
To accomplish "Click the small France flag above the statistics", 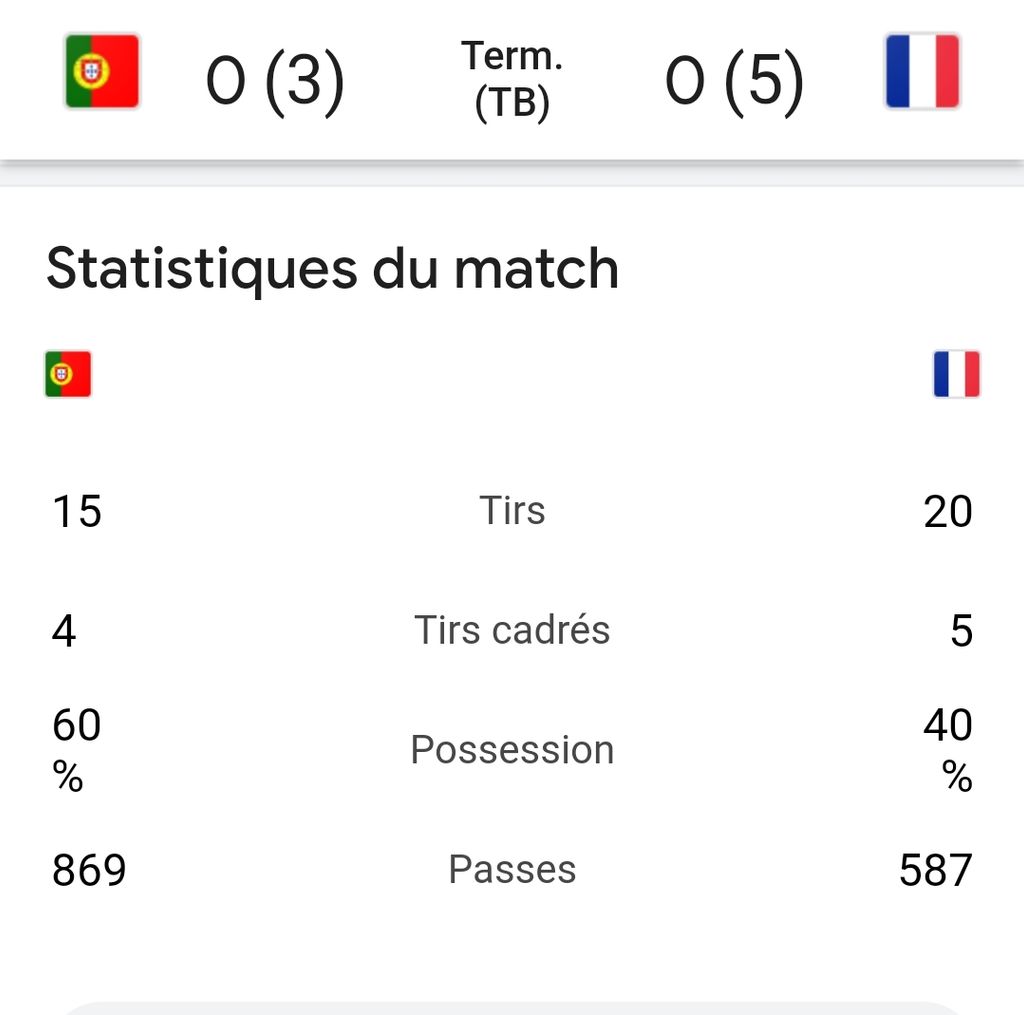I will 956,374.
